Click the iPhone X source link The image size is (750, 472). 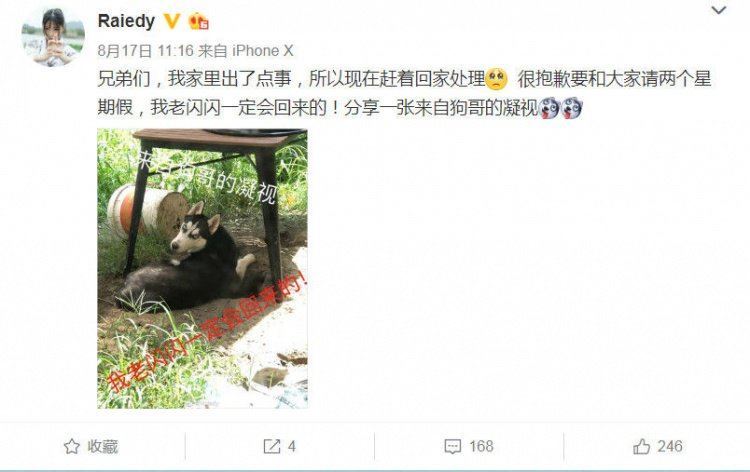coord(263,51)
